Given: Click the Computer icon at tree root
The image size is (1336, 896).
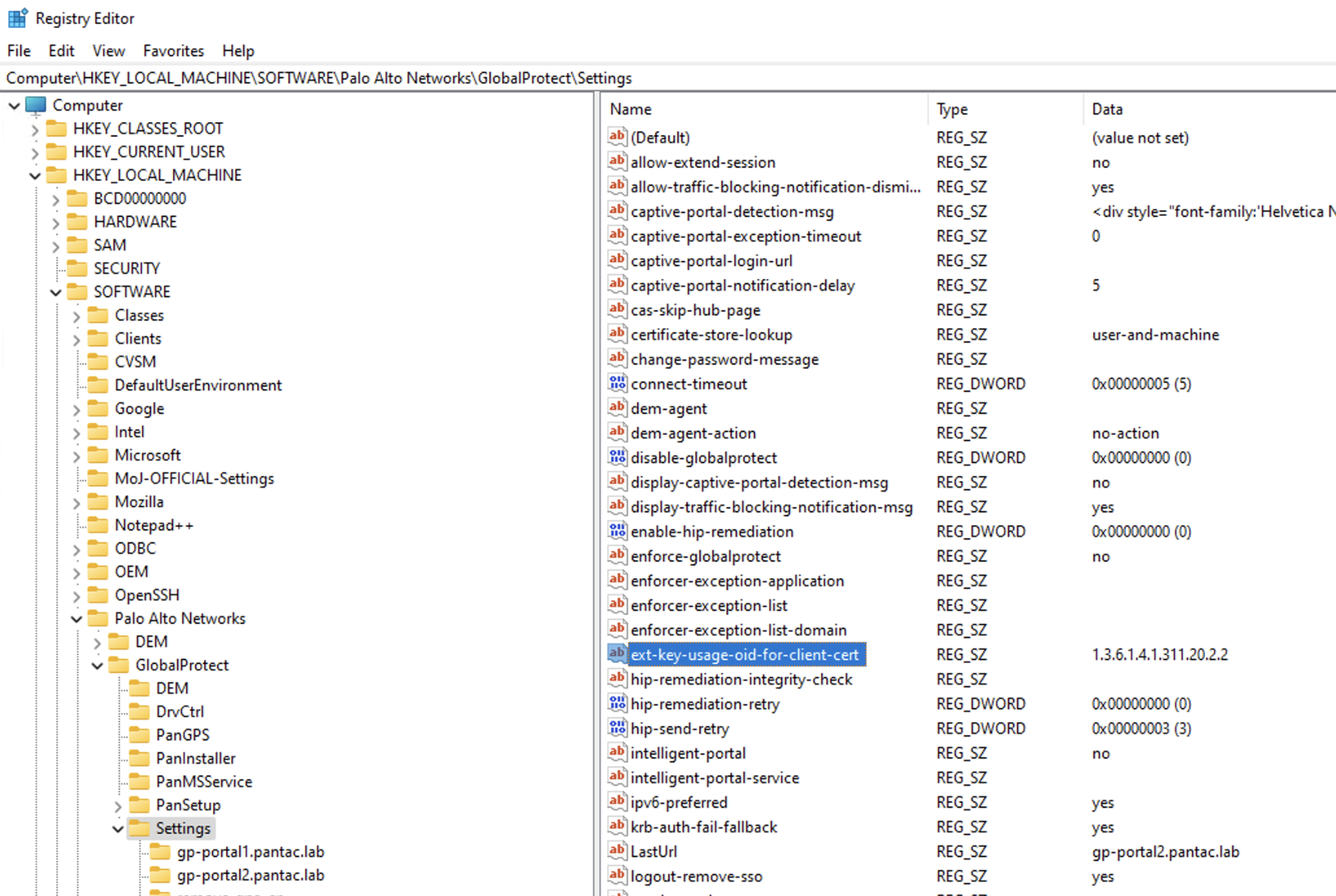Looking at the screenshot, I should 35,105.
